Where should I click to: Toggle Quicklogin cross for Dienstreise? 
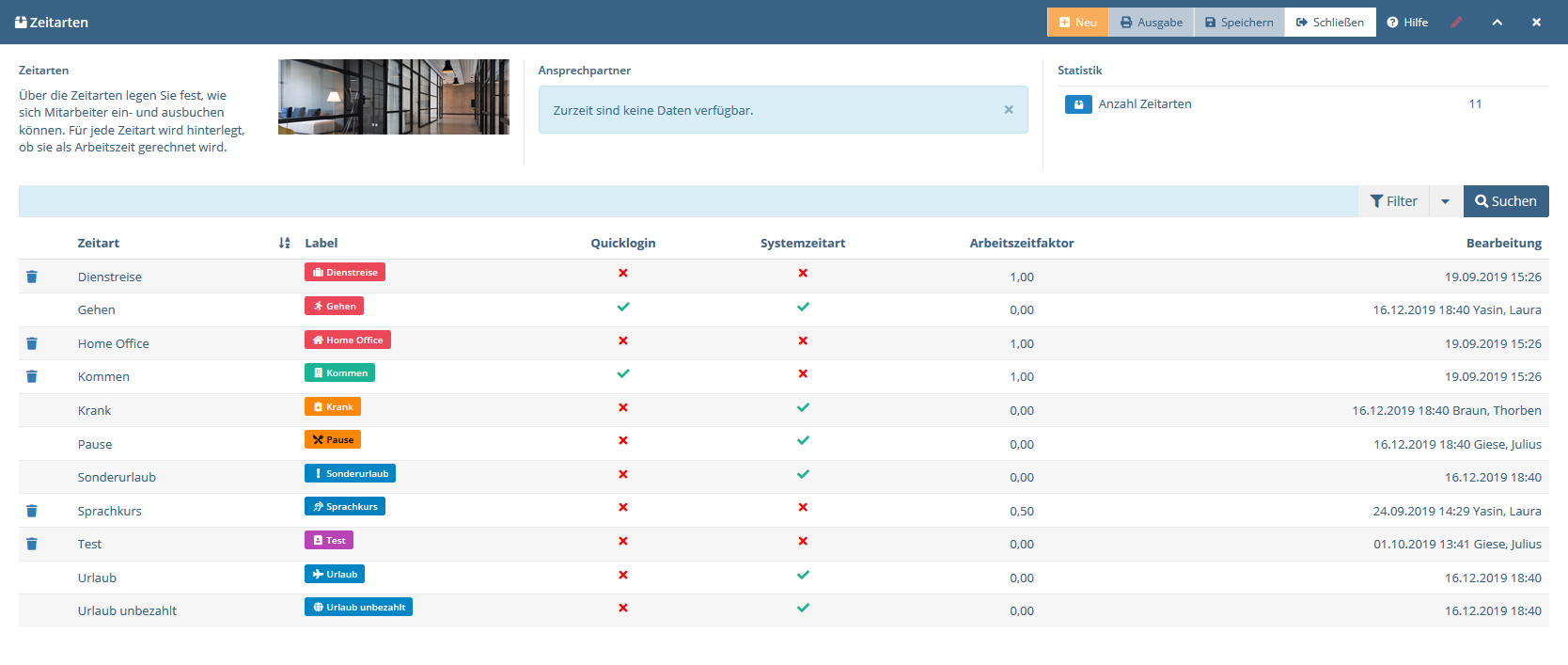pyautogui.click(x=623, y=273)
